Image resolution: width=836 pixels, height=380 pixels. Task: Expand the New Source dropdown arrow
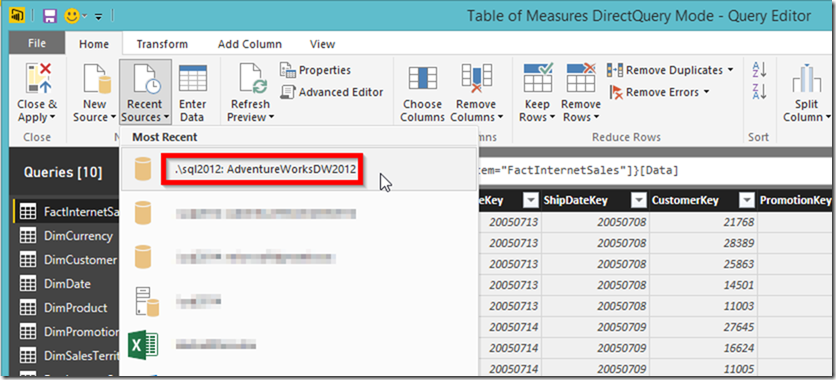pyautogui.click(x=114, y=118)
